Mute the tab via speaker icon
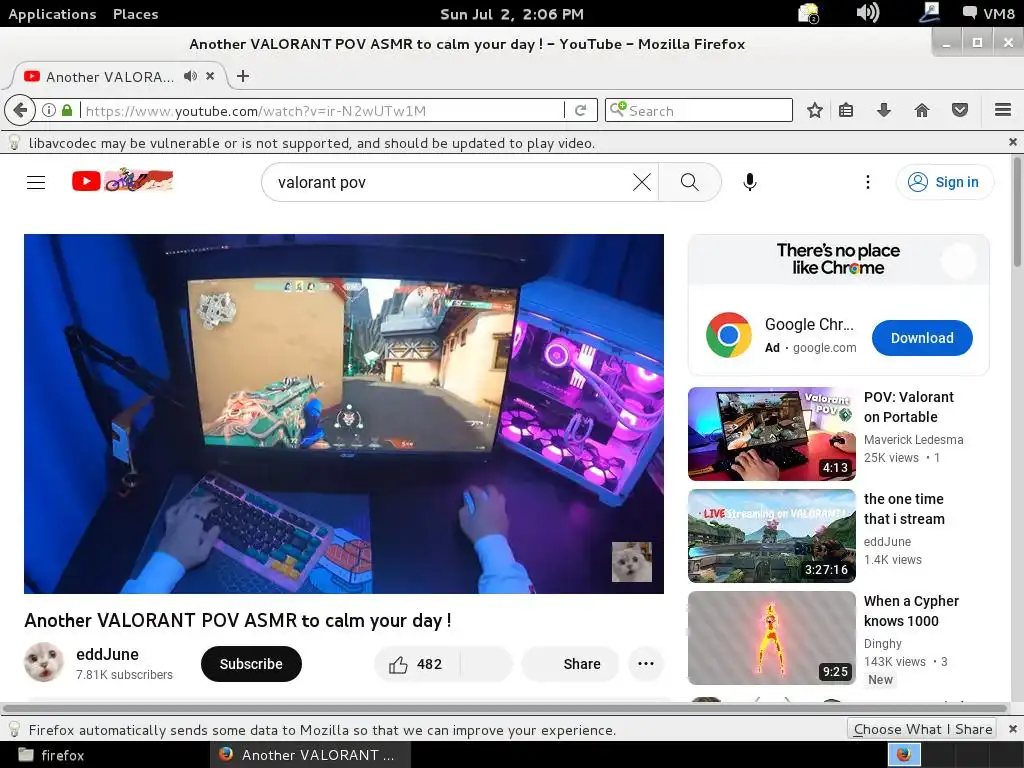 tap(190, 76)
